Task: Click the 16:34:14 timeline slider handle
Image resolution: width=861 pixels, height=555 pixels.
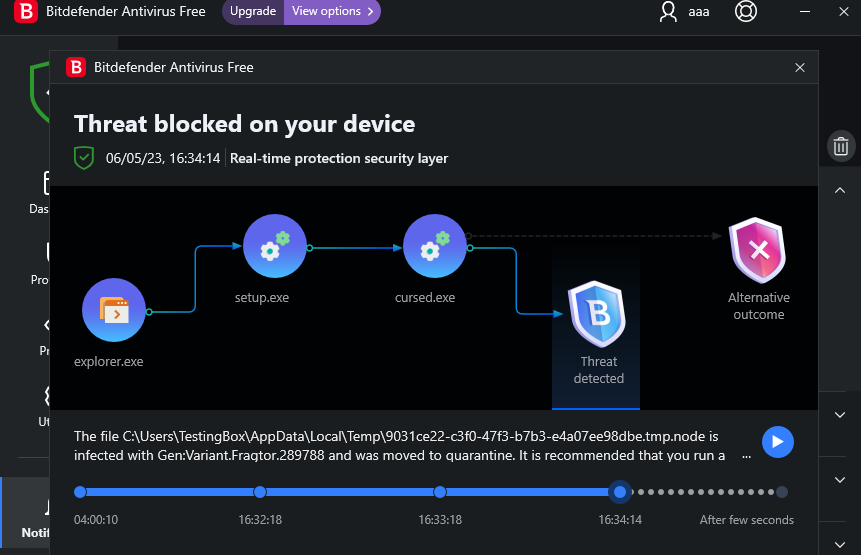Action: pyautogui.click(x=621, y=492)
